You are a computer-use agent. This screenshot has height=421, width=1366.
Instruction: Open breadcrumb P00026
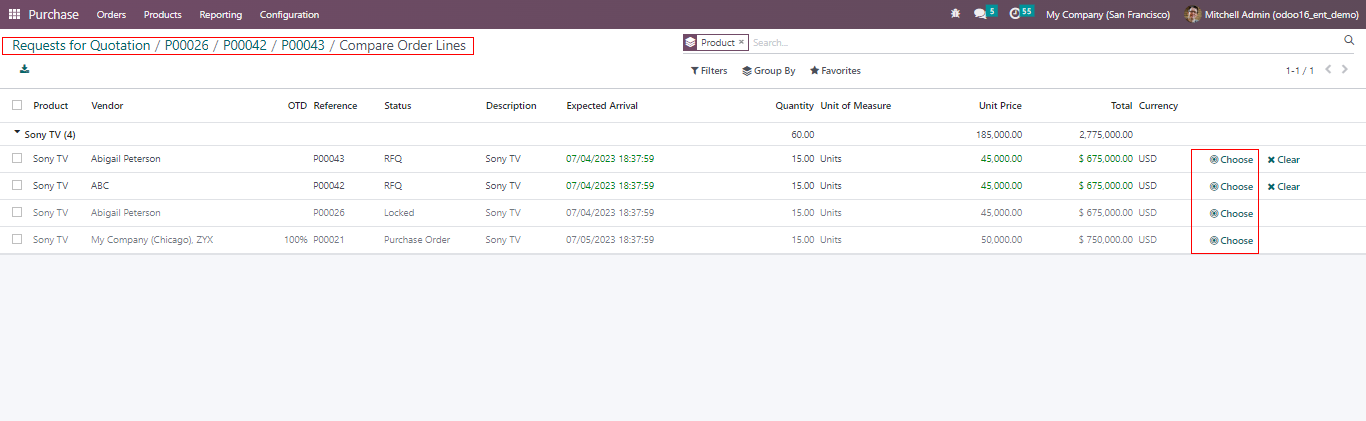(187, 46)
